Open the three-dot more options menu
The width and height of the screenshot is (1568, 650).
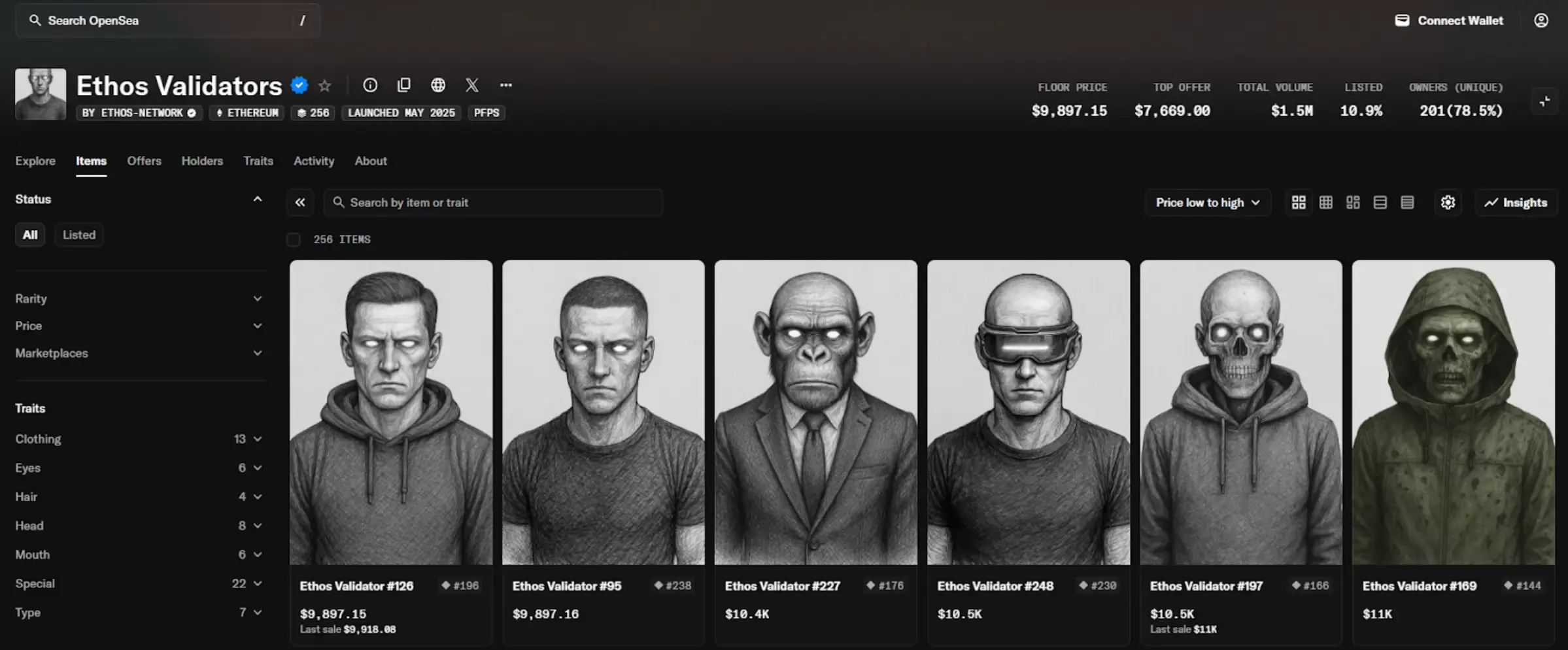(x=506, y=86)
